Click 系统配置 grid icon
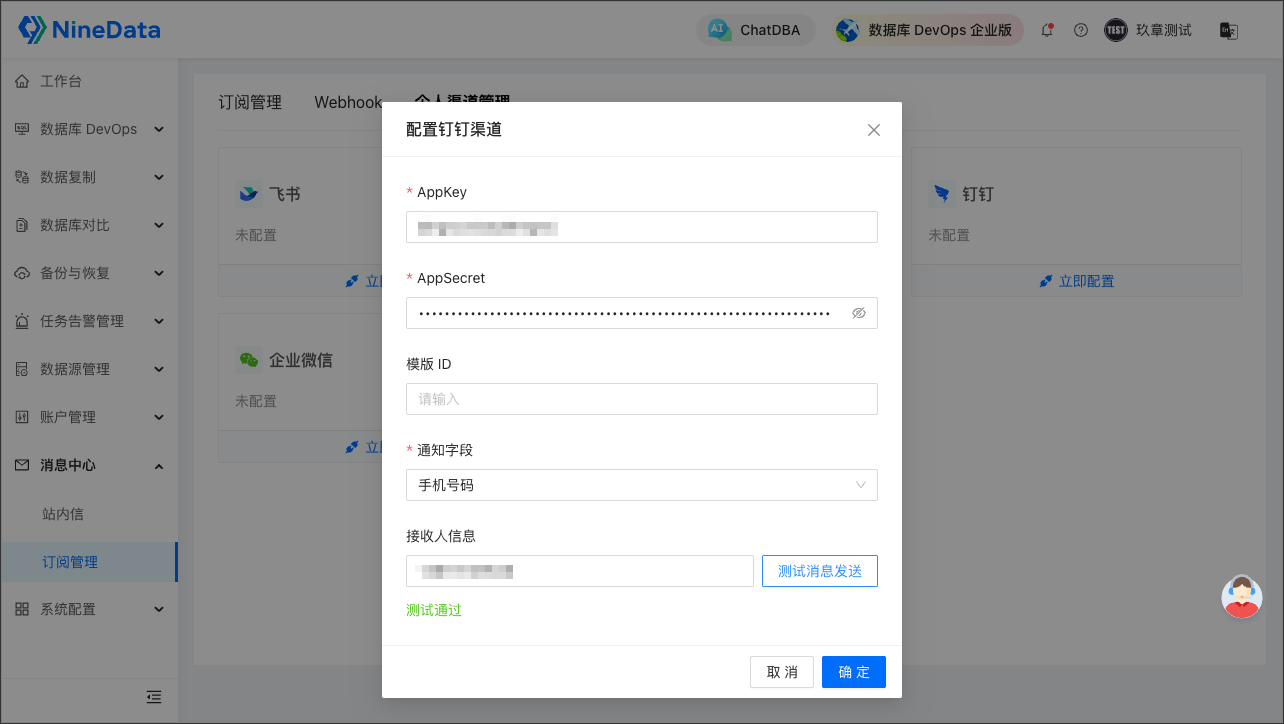 [x=22, y=609]
